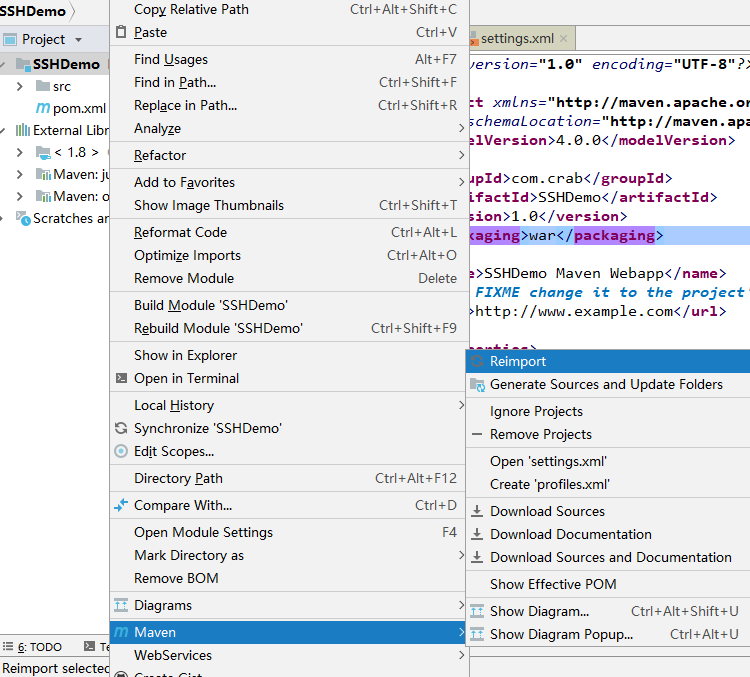Viewport: 750px width, 677px height.
Task: Click the Remove Projects minus icon
Action: pyautogui.click(x=477, y=434)
